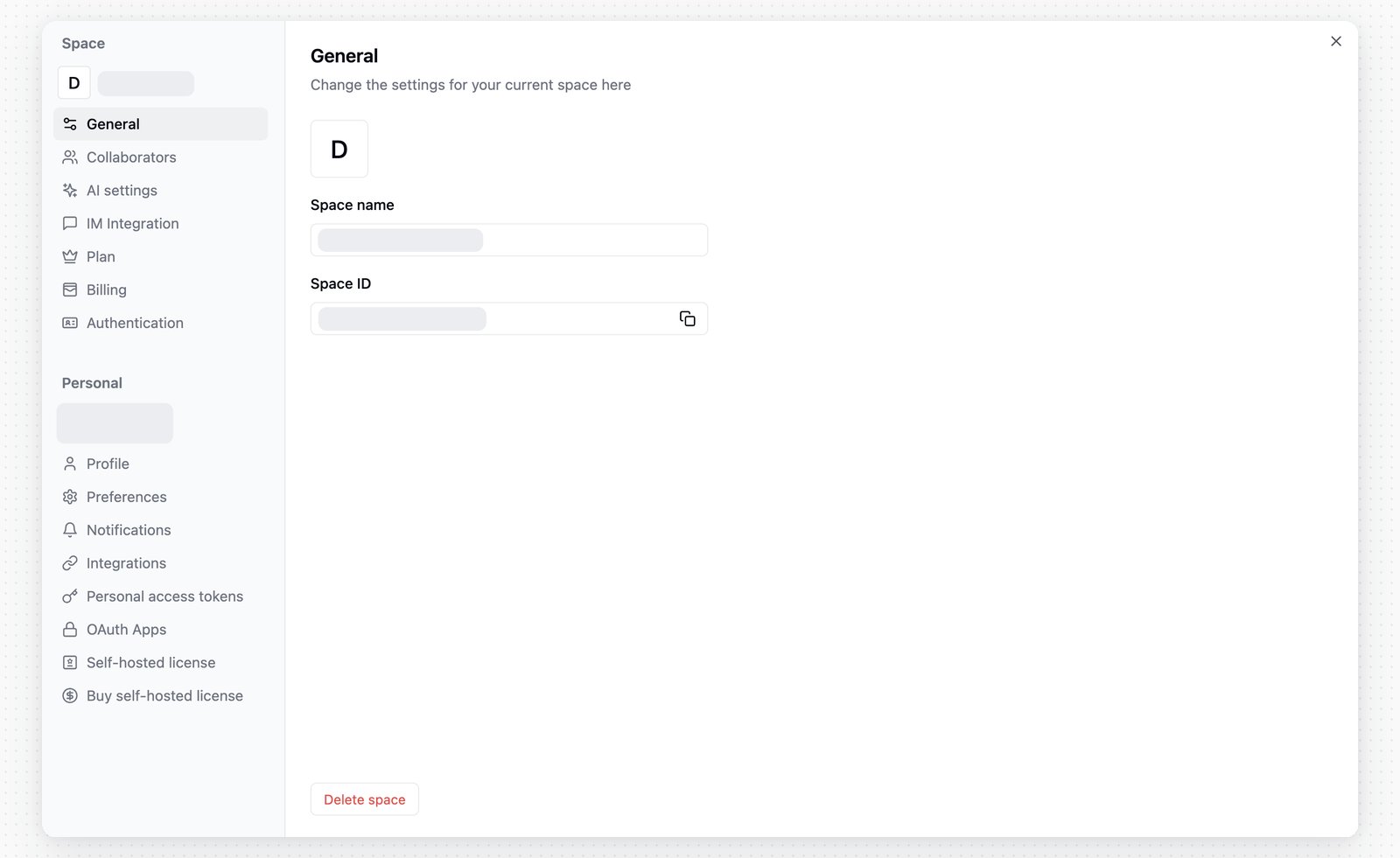
Task: Click the Delete space button
Action: 365,799
